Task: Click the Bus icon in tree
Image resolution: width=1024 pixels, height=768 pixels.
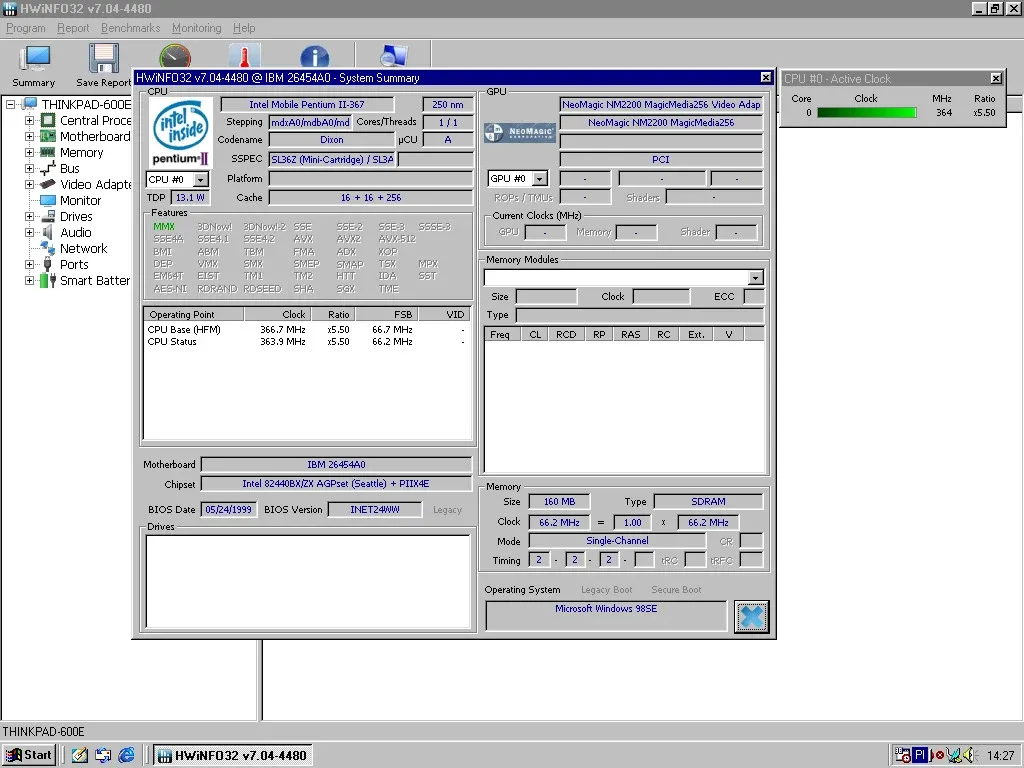Action: pos(48,168)
